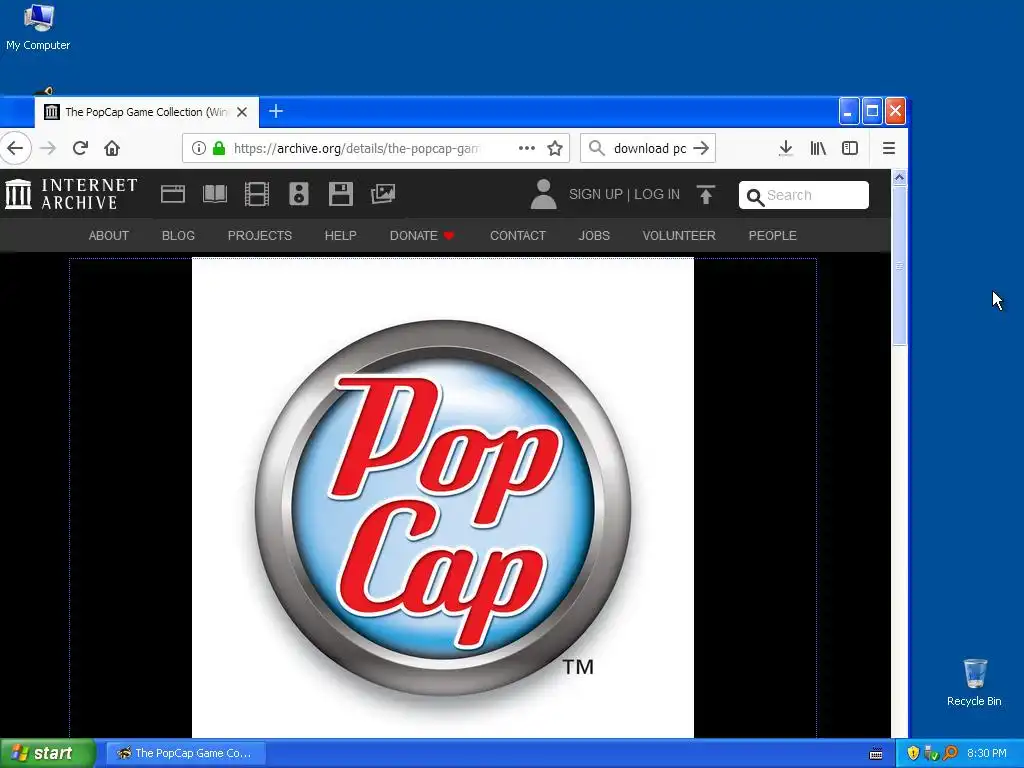Submit search with the arrow button

tap(701, 148)
